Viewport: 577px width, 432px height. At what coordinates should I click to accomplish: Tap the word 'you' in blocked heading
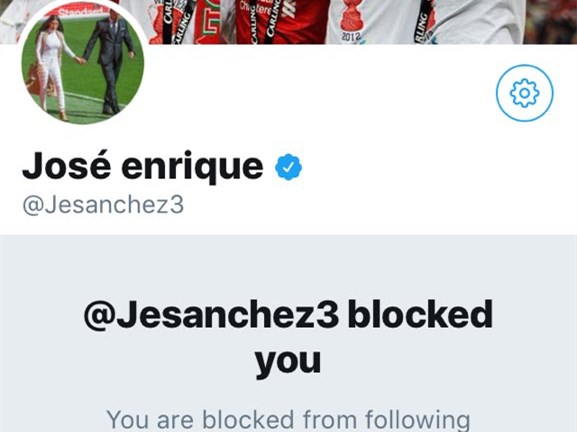click(288, 362)
